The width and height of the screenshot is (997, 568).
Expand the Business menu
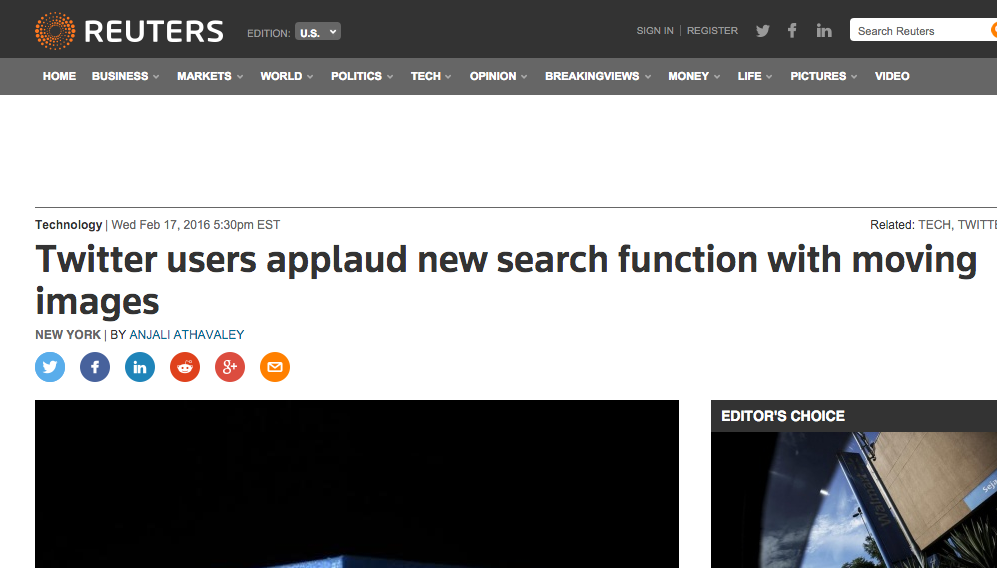coord(125,76)
